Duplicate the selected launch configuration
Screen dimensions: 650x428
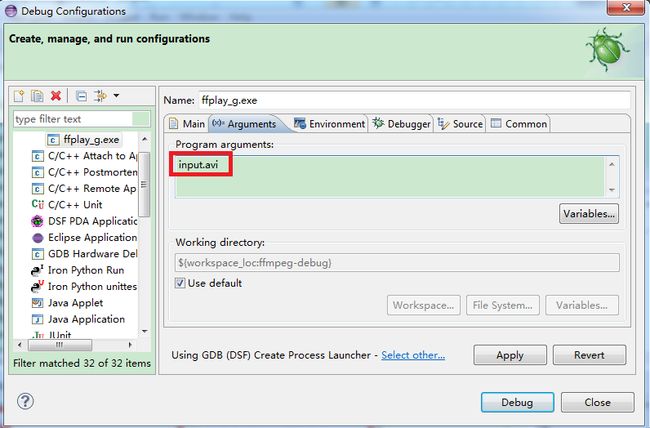click(x=37, y=96)
